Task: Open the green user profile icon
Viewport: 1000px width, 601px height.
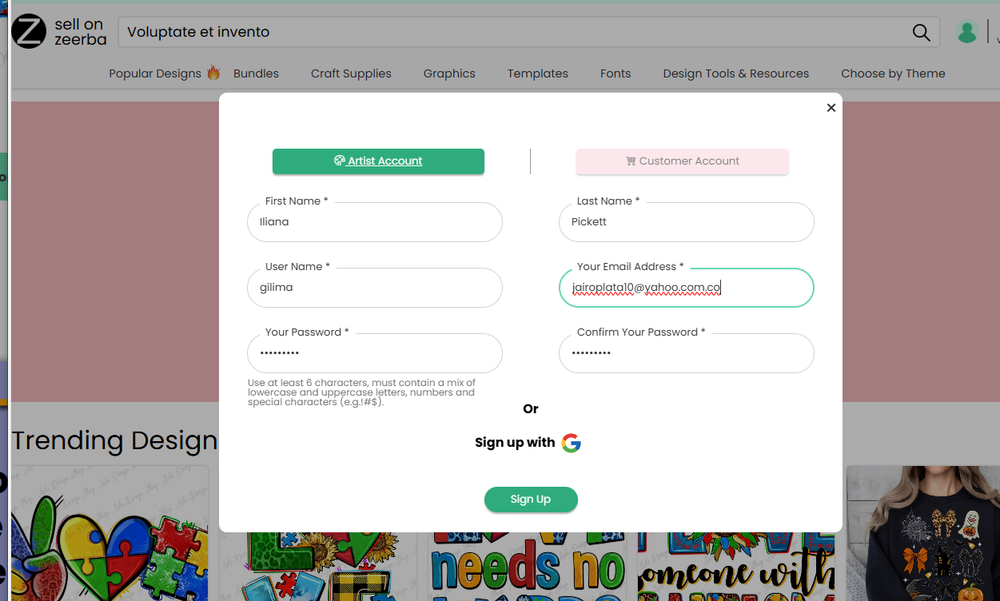Action: pos(967,32)
